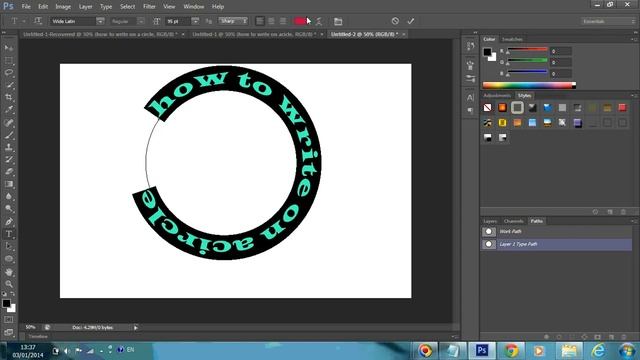The width and height of the screenshot is (640, 360).
Task: Click font size input field
Action: coord(178,21)
